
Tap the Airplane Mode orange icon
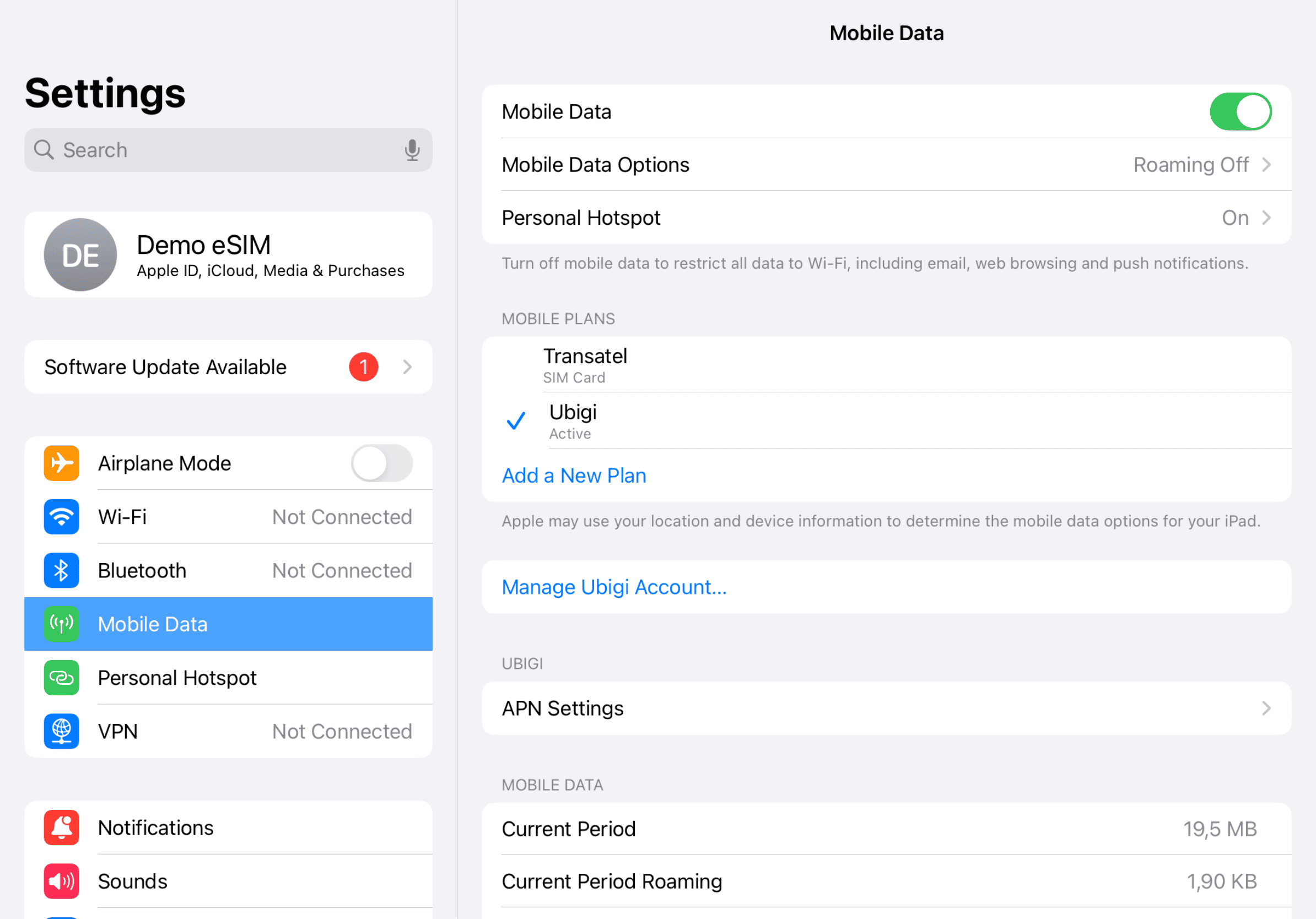click(61, 463)
